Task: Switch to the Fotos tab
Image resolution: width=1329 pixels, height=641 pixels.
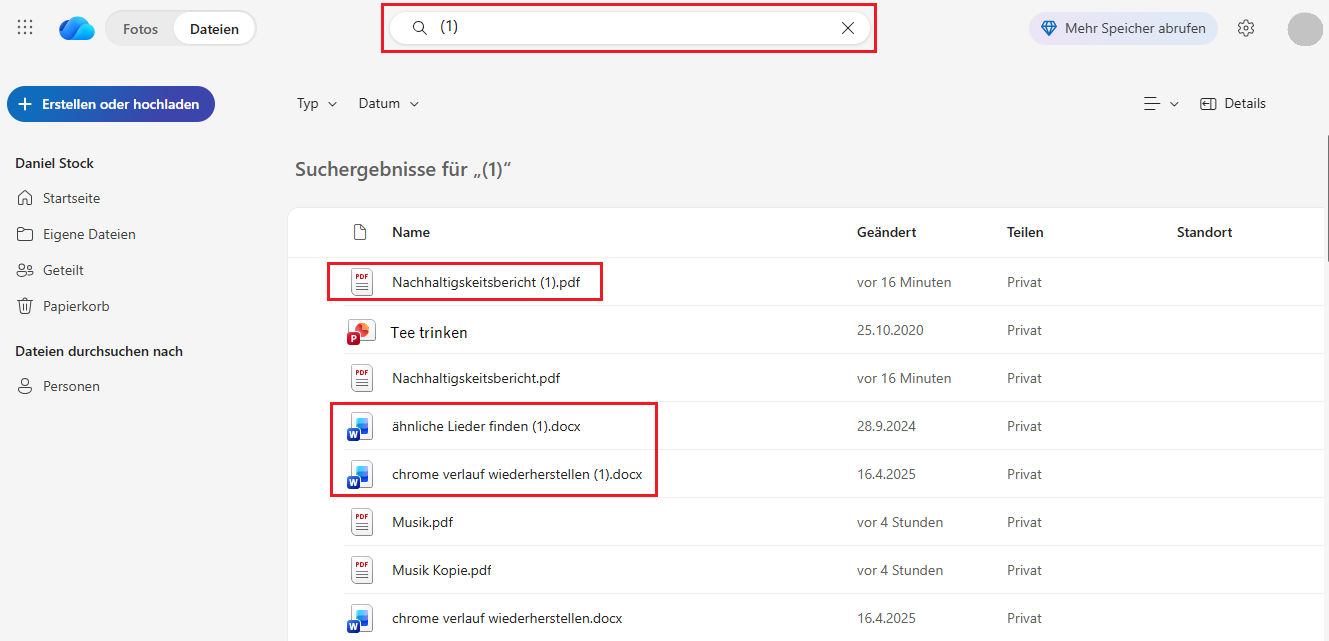Action: (x=141, y=29)
